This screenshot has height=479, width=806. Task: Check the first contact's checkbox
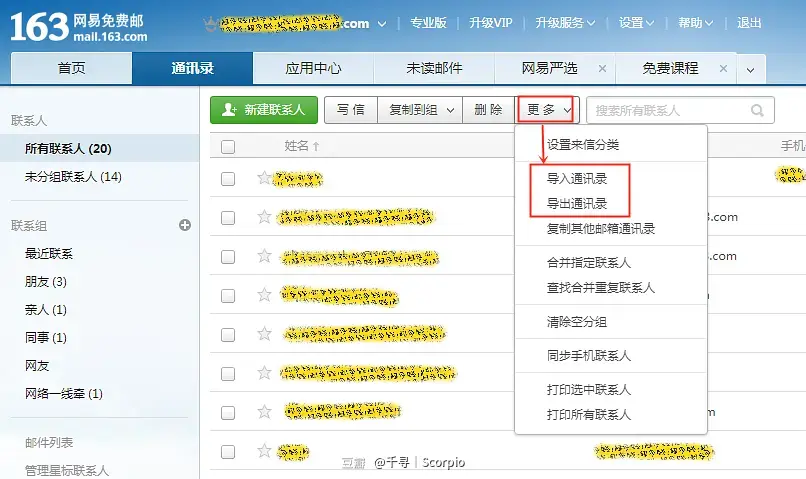[228, 179]
